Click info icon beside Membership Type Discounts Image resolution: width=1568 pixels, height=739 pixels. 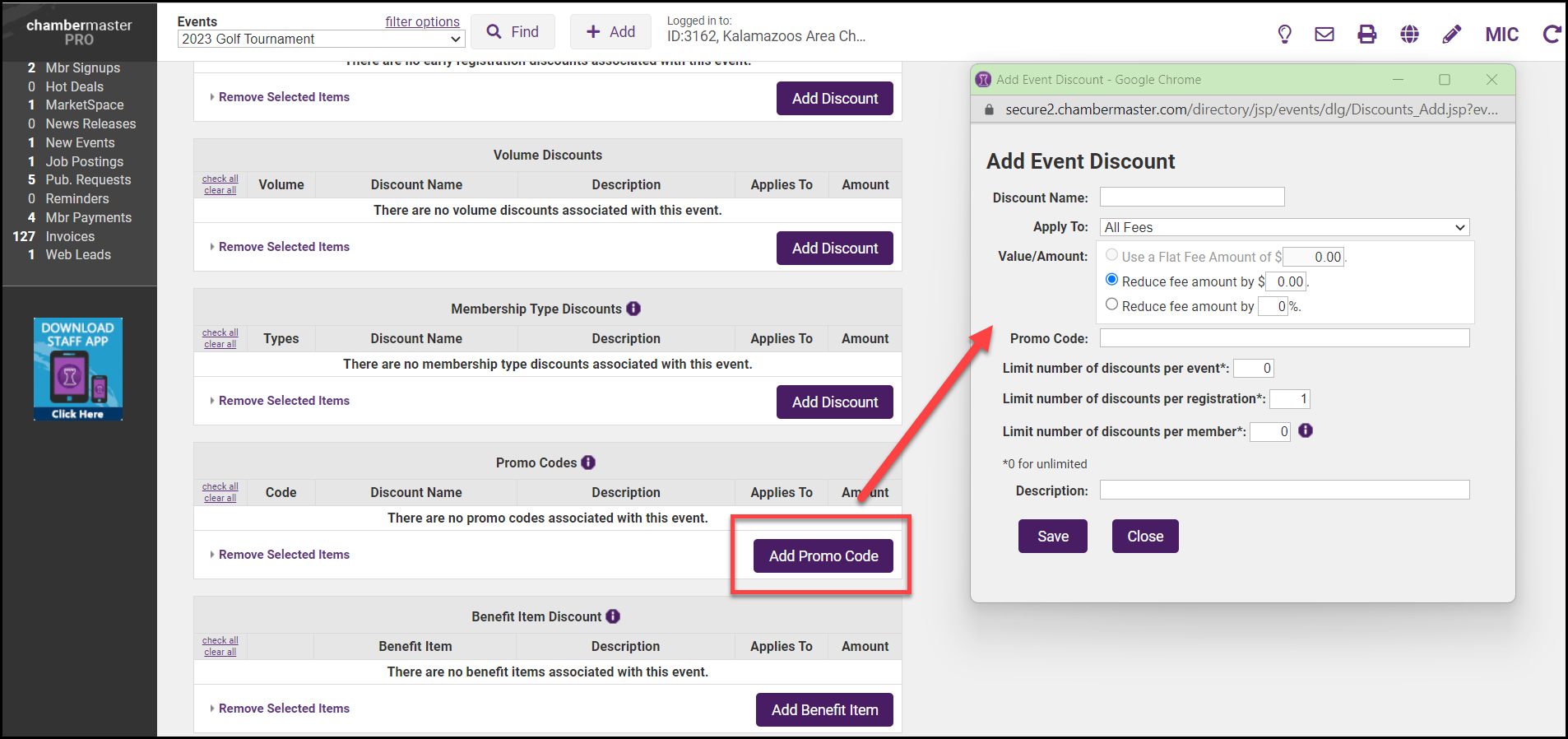633,309
